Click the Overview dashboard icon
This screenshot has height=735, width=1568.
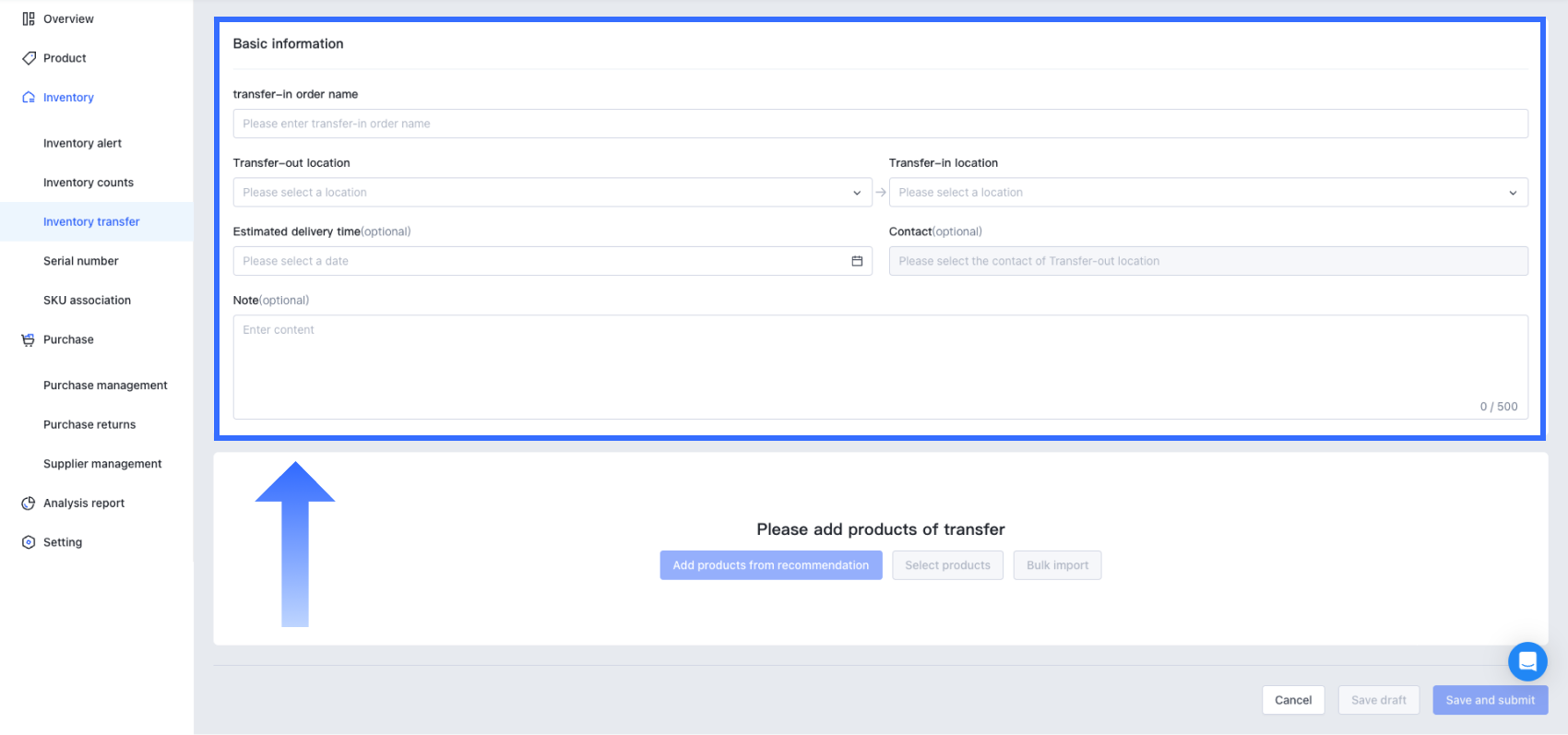[x=29, y=18]
